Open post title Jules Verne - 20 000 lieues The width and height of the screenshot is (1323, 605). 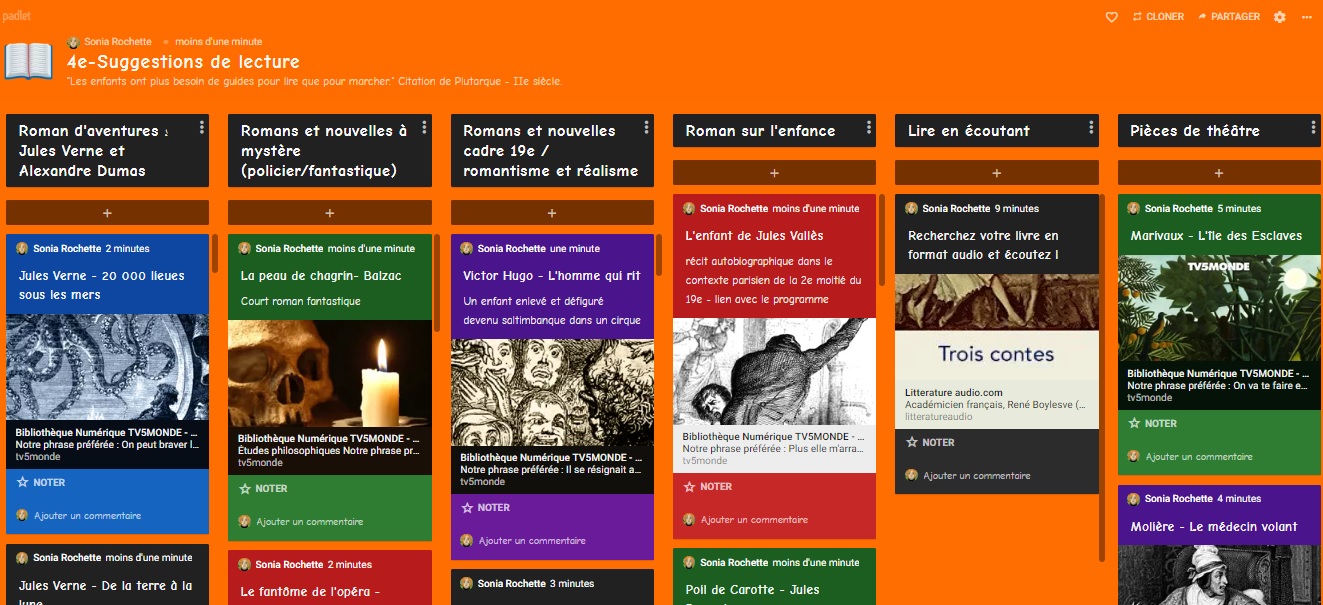pyautogui.click(x=102, y=285)
